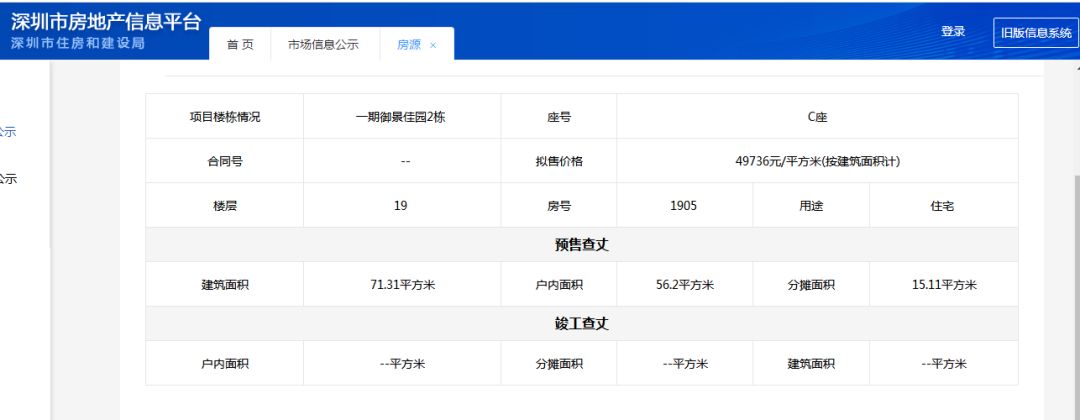The width and height of the screenshot is (1080, 420).
Task: Click the 楼层 label cell
Action: tap(225, 205)
